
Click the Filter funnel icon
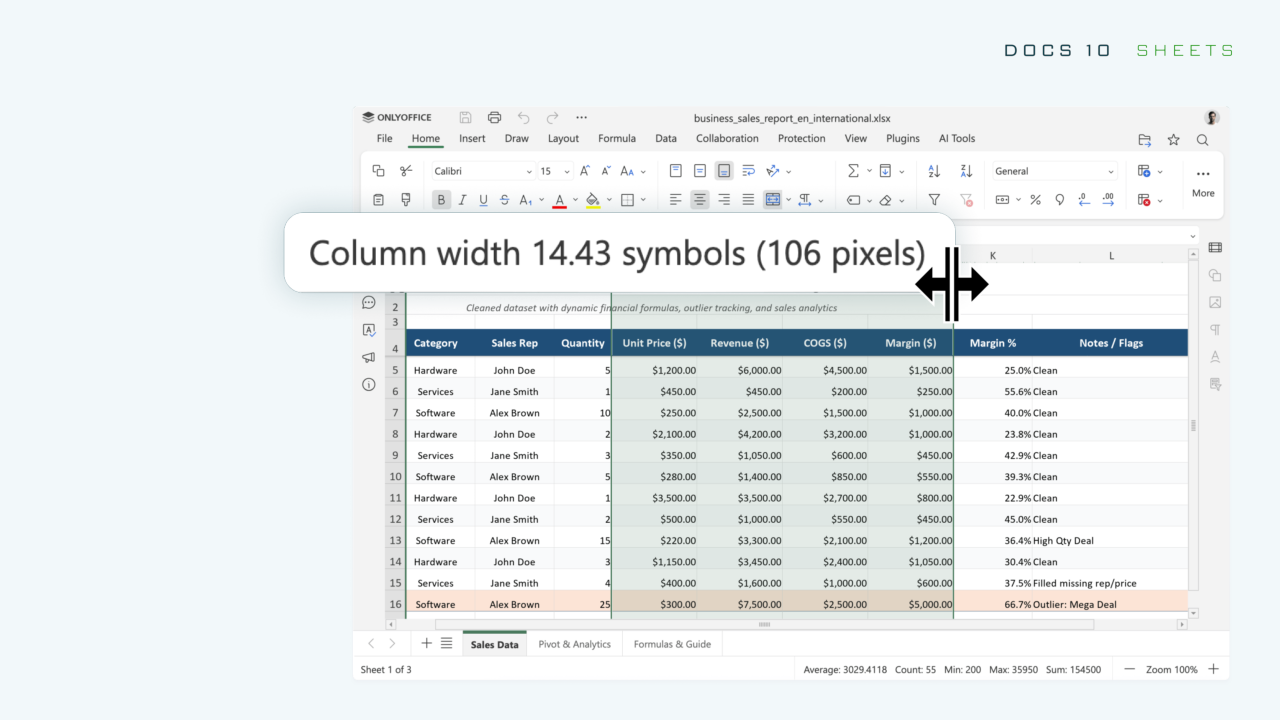tap(934, 200)
